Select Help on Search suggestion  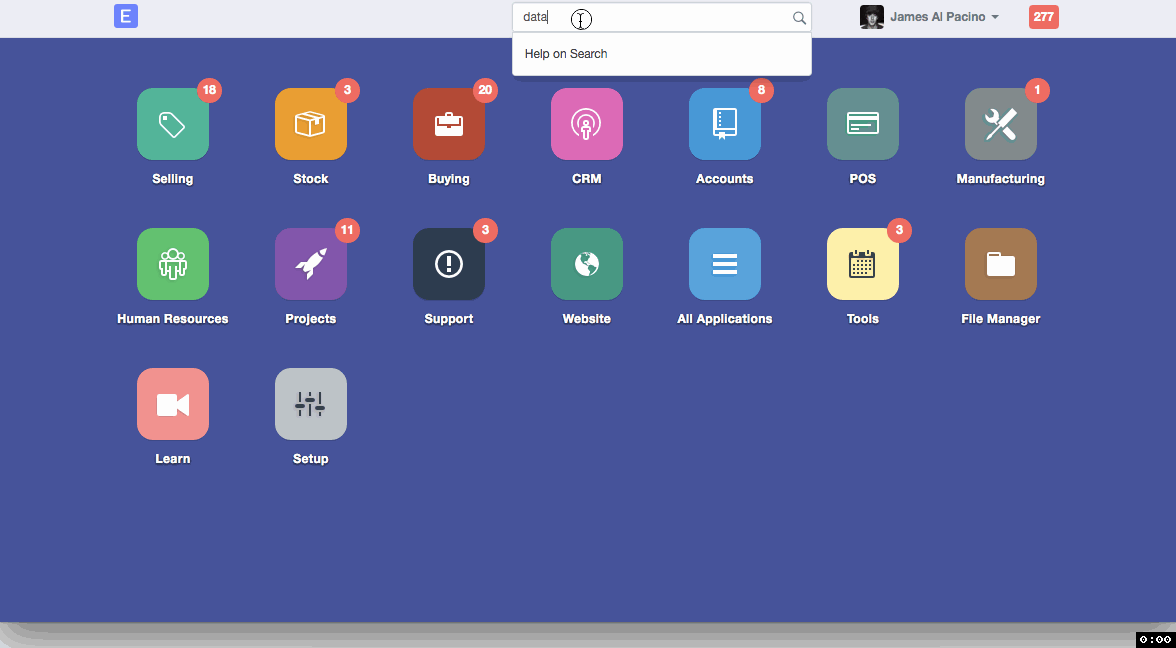[566, 54]
